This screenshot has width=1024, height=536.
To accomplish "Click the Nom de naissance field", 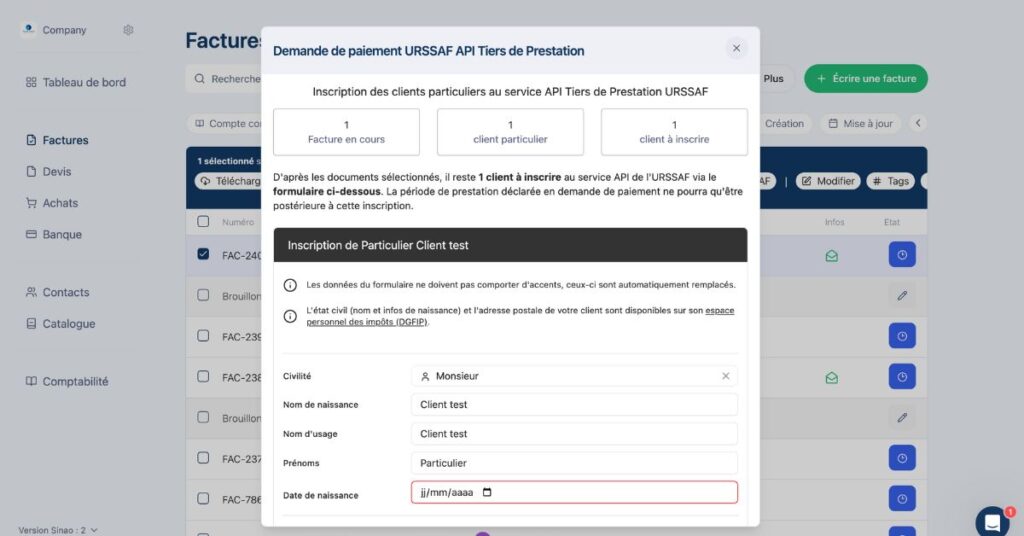I will click(x=574, y=404).
